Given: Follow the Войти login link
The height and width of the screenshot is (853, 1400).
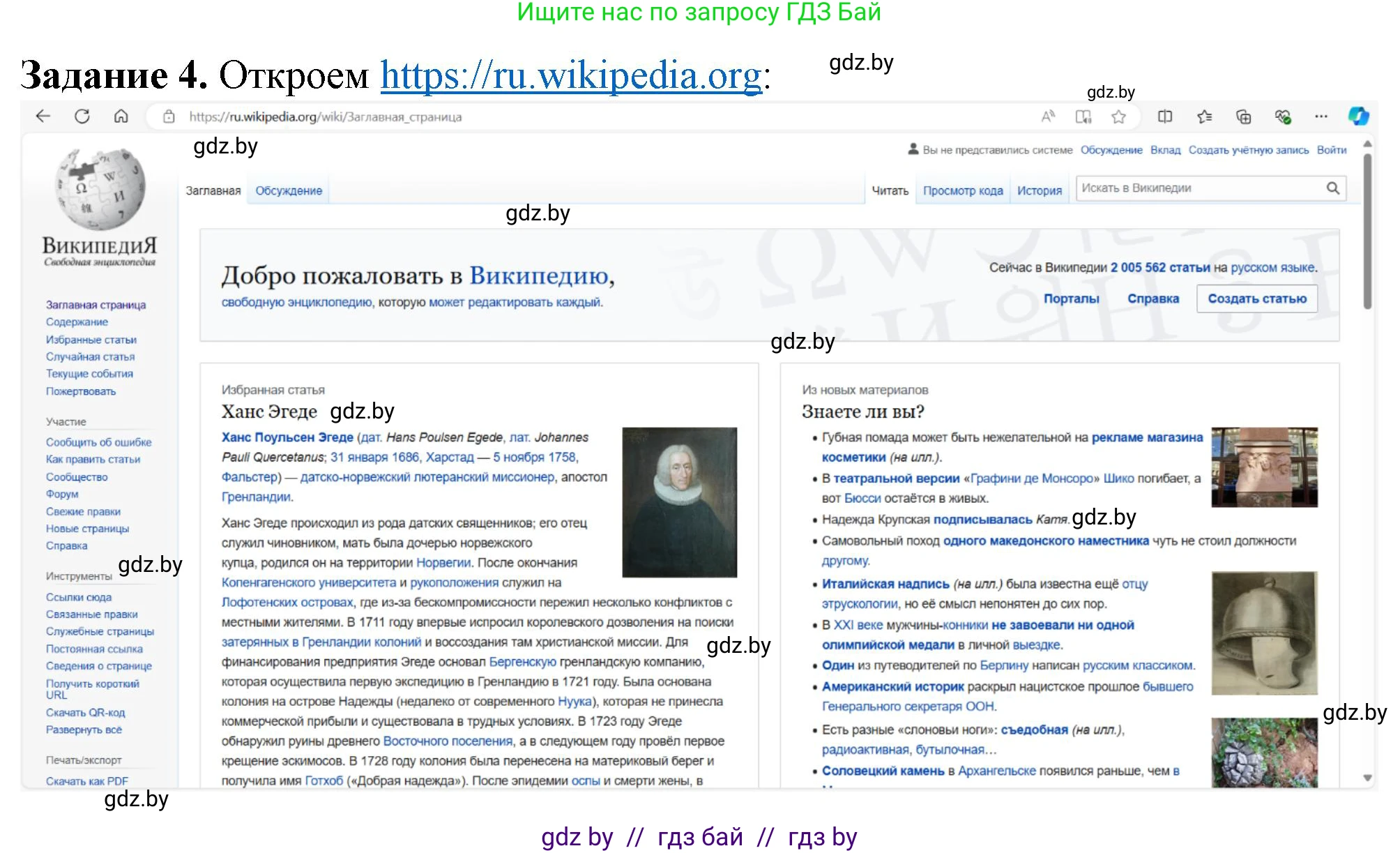Looking at the screenshot, I should click(x=1331, y=150).
